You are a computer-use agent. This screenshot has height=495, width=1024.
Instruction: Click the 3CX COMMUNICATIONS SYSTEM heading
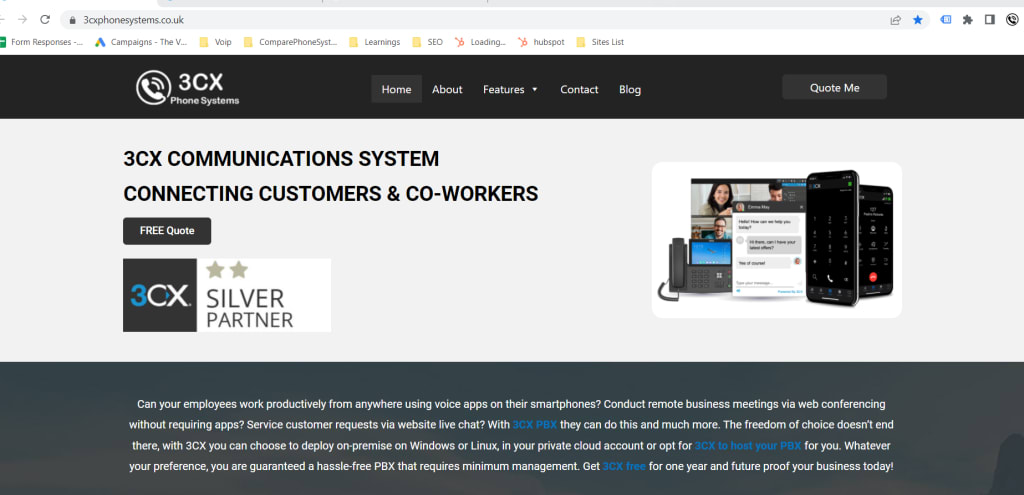click(x=281, y=159)
